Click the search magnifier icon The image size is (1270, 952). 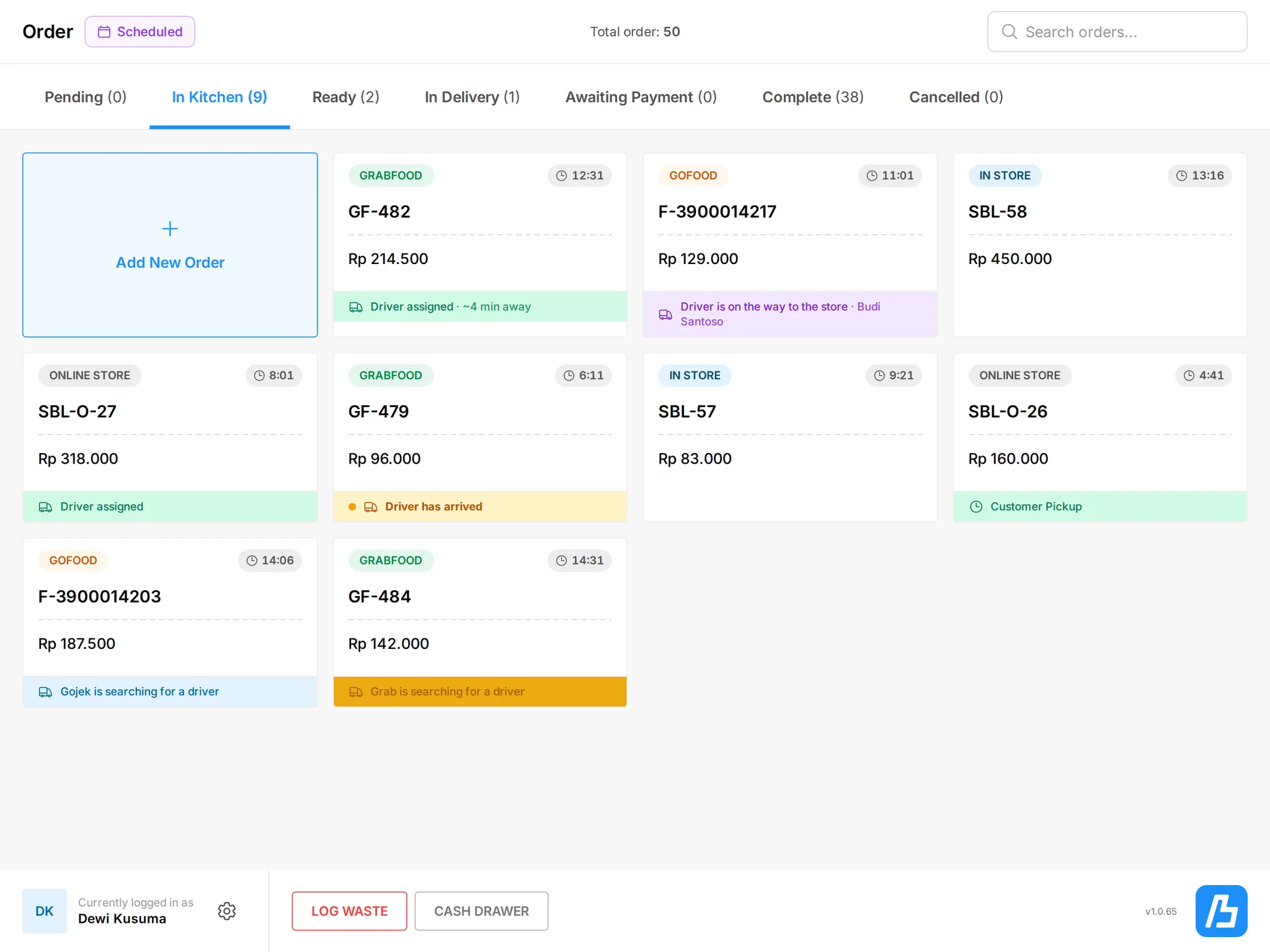1010,32
